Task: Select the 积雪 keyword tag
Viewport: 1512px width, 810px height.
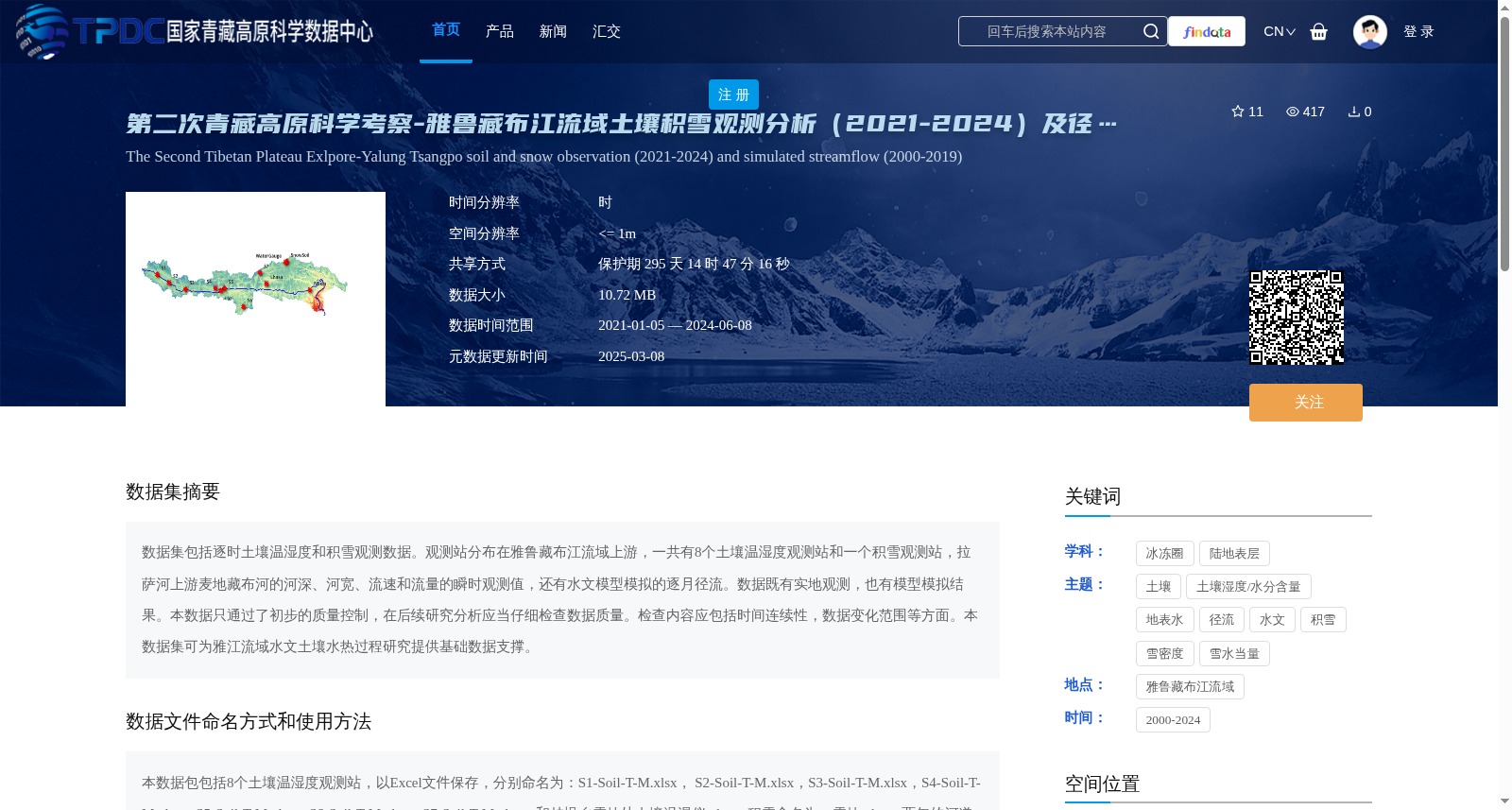Action: point(1323,620)
